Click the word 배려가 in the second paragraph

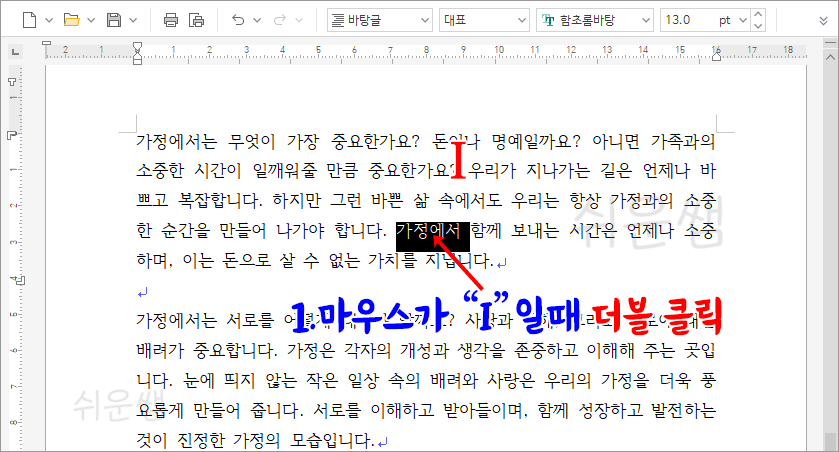click(160, 351)
